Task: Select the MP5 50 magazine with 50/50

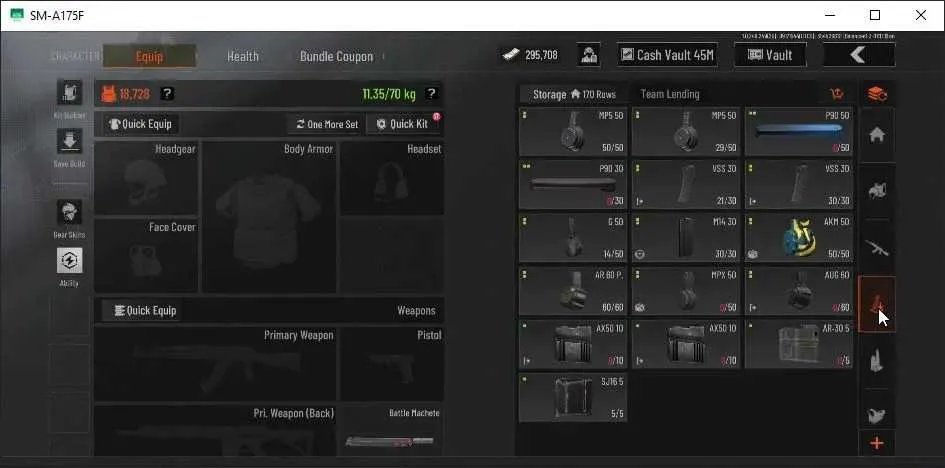Action: click(x=573, y=132)
